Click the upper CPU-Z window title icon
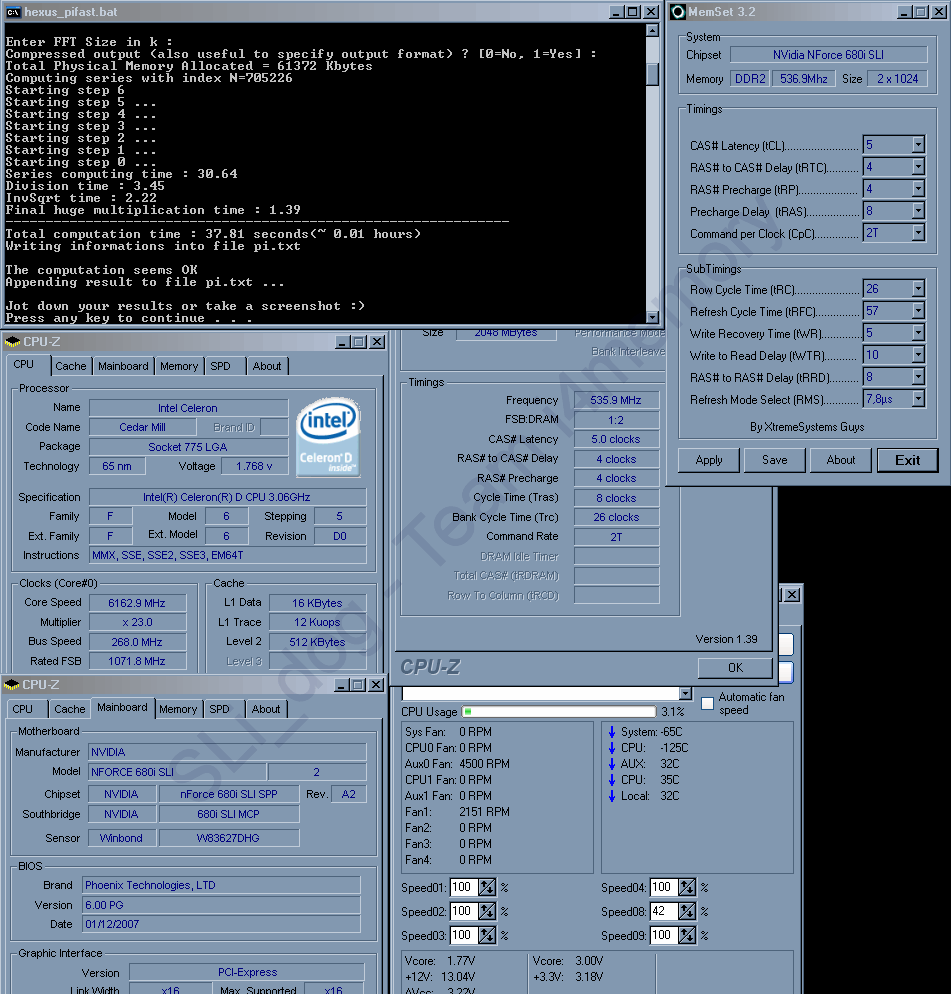 [12, 342]
